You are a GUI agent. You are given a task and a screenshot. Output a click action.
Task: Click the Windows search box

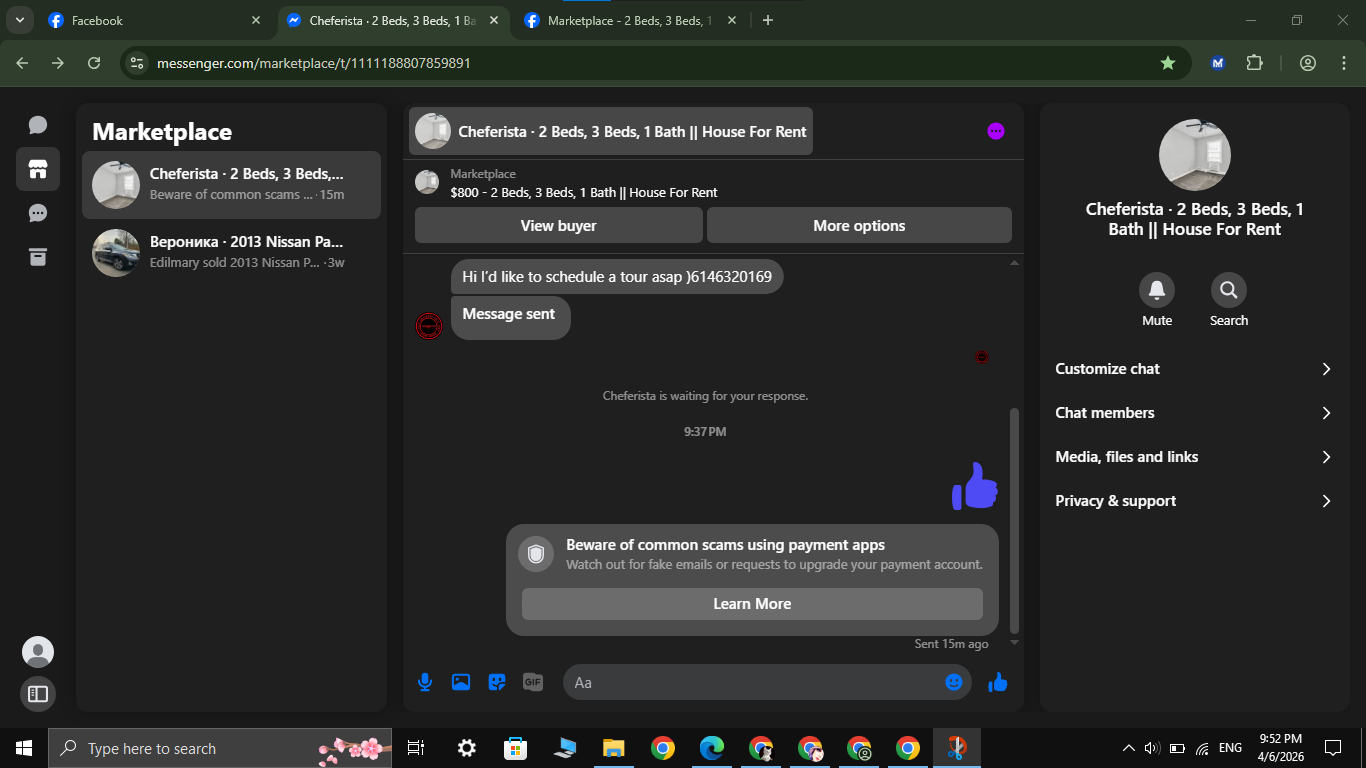220,748
